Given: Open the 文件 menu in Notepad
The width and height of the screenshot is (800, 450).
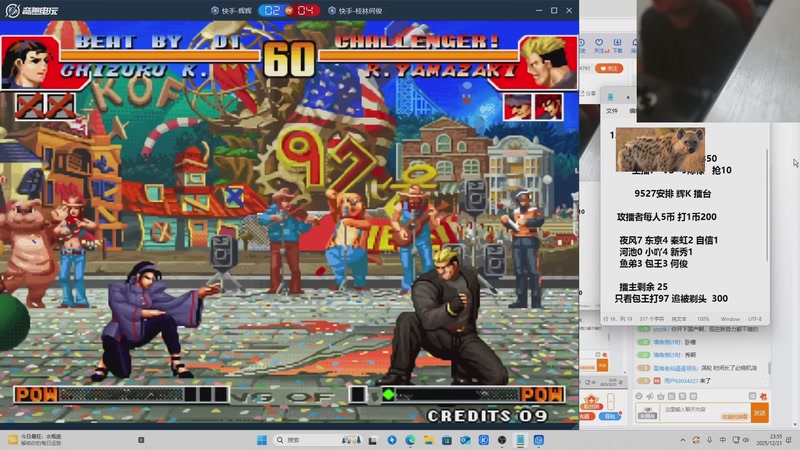Looking at the screenshot, I should (x=612, y=111).
